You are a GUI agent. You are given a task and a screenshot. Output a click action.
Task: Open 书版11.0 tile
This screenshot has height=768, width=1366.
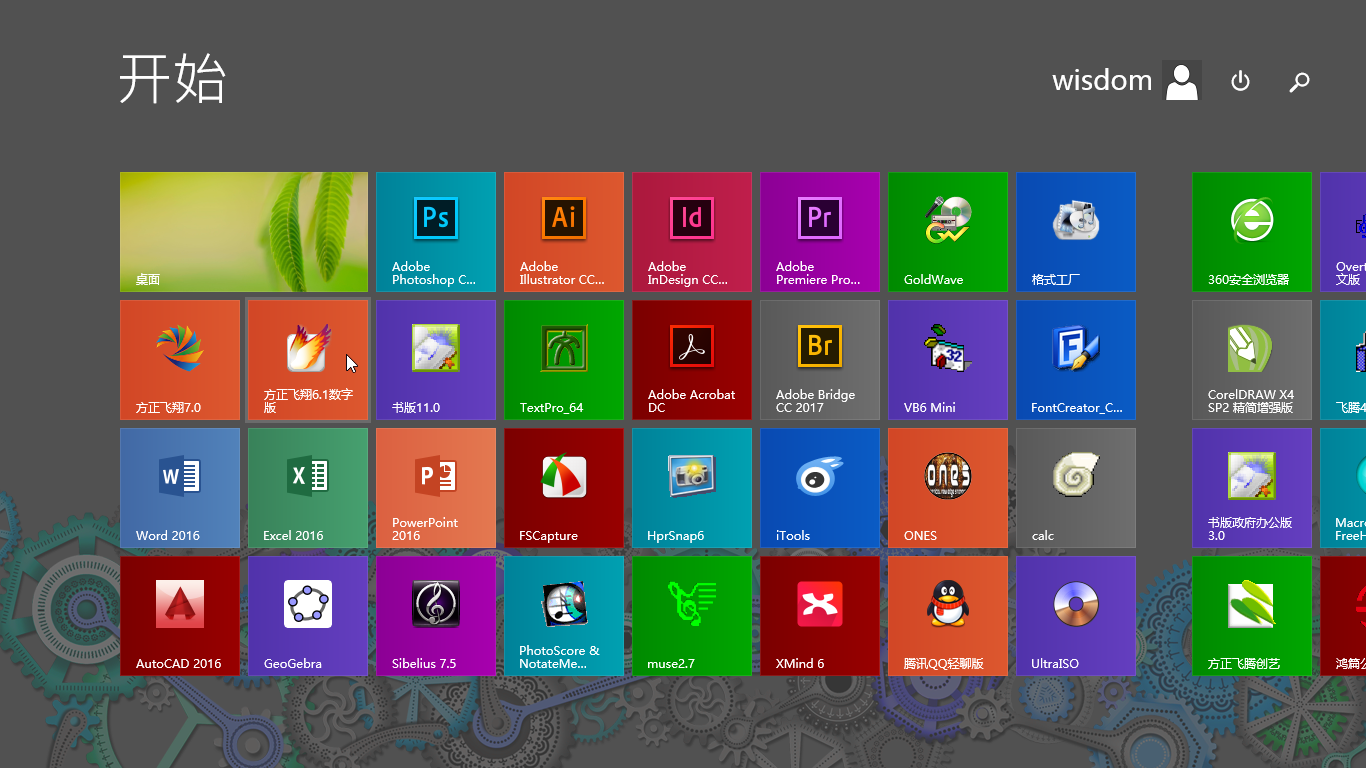[436, 360]
